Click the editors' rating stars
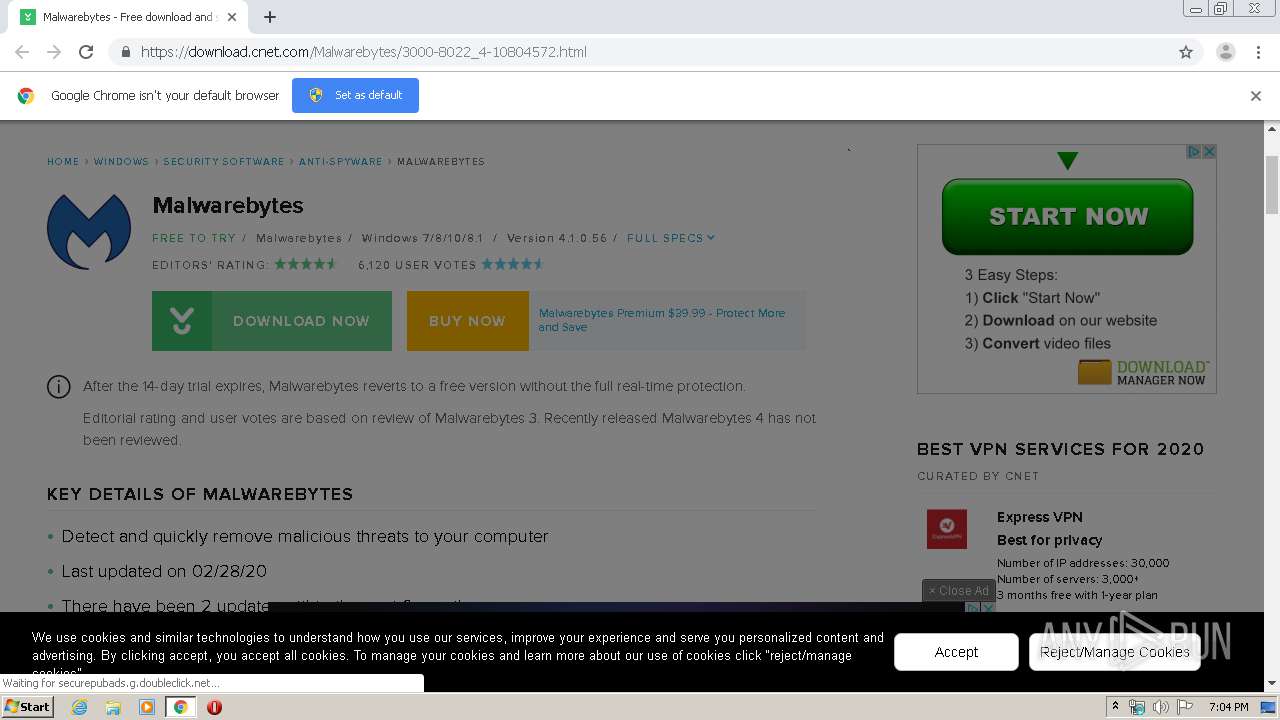The height and width of the screenshot is (720, 1280). [x=307, y=264]
